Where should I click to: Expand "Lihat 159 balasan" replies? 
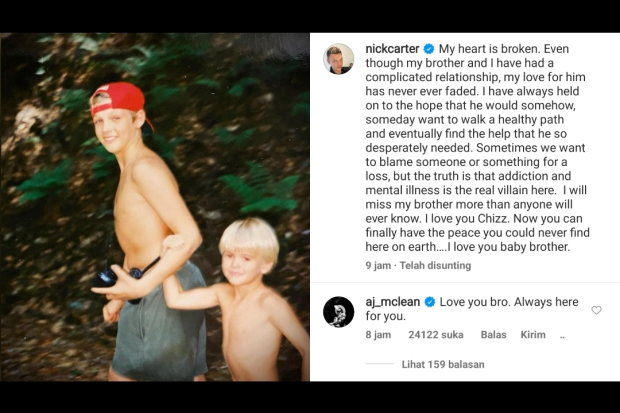click(x=443, y=364)
